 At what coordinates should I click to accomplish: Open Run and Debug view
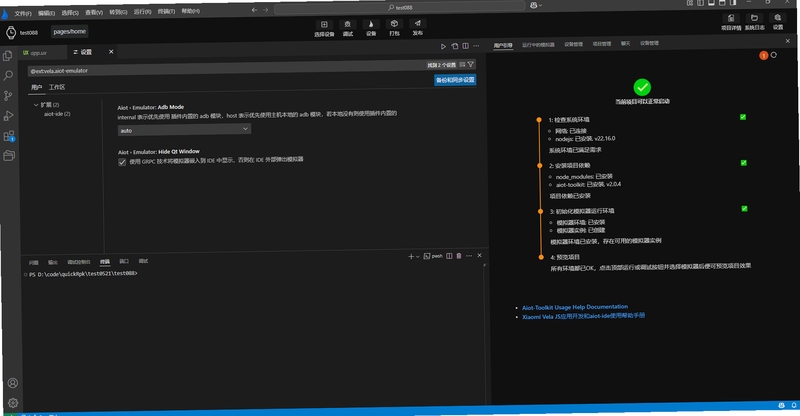(x=8, y=116)
